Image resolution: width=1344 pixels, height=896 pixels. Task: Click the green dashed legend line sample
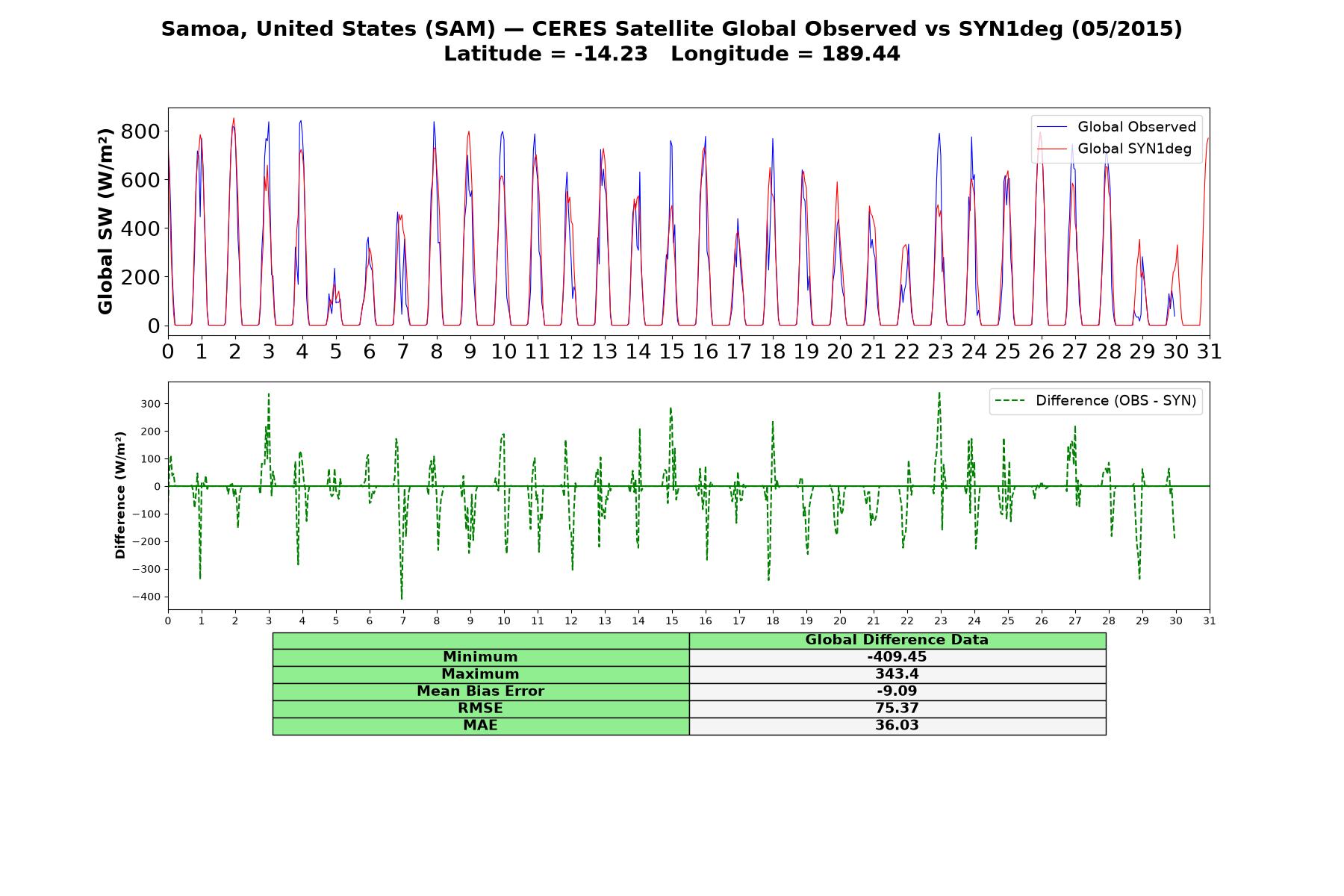[x=1010, y=401]
